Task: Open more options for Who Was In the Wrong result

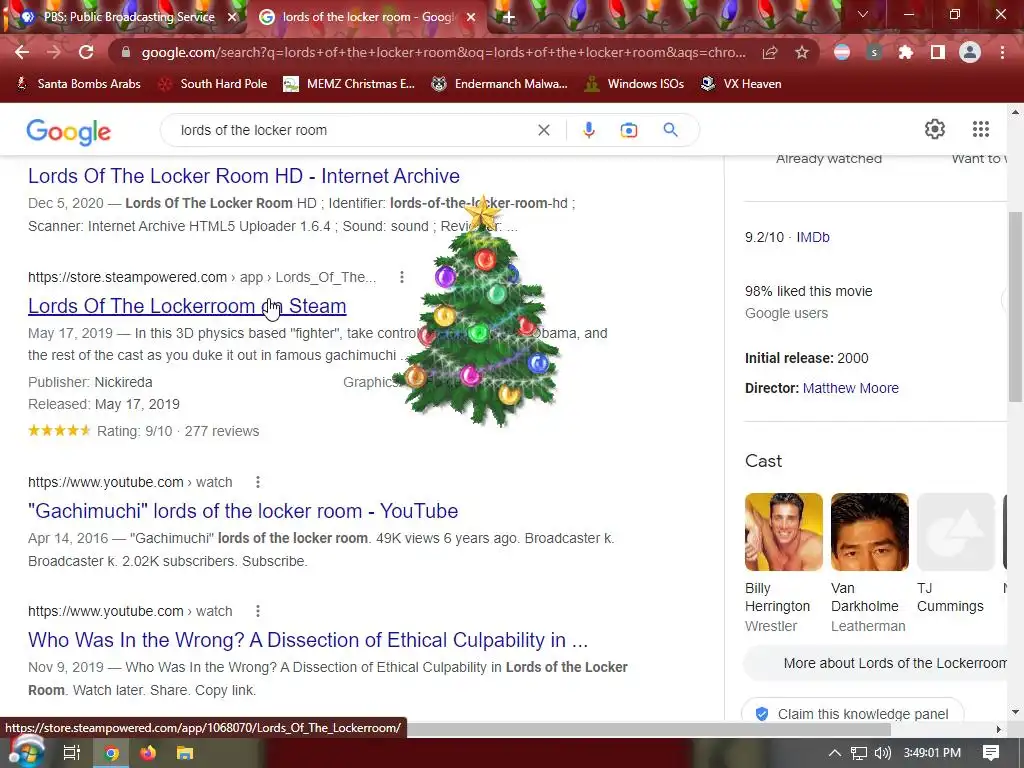Action: tap(258, 611)
